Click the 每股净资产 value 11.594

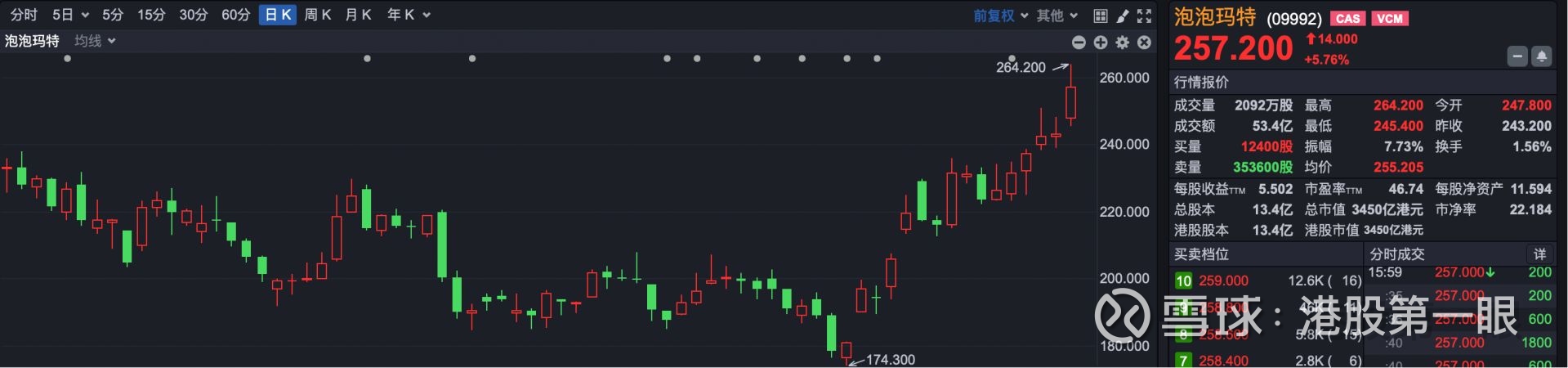[x=1530, y=189]
